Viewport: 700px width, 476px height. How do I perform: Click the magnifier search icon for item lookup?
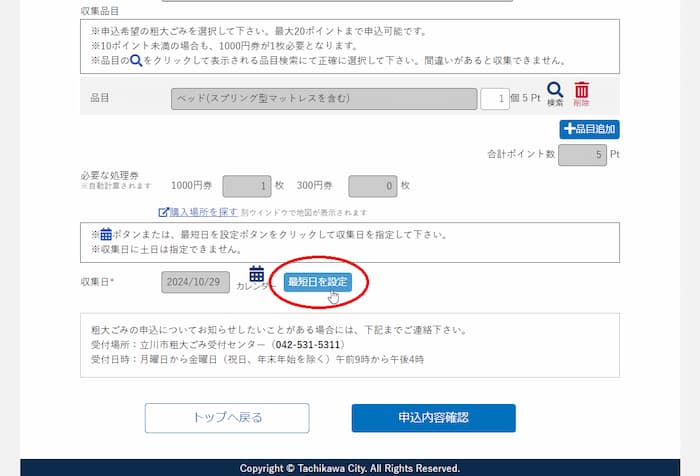click(x=555, y=91)
